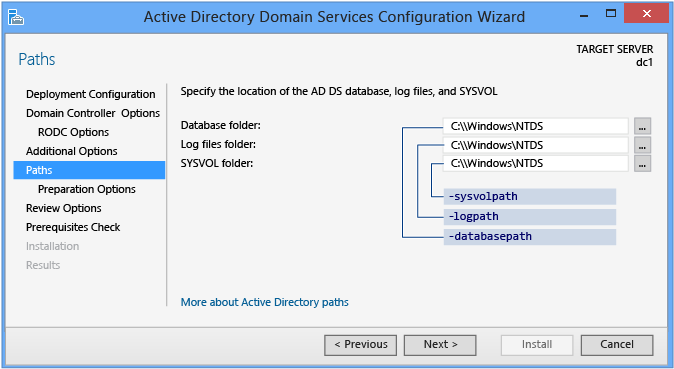Select the Paths step in sidebar

point(89,170)
